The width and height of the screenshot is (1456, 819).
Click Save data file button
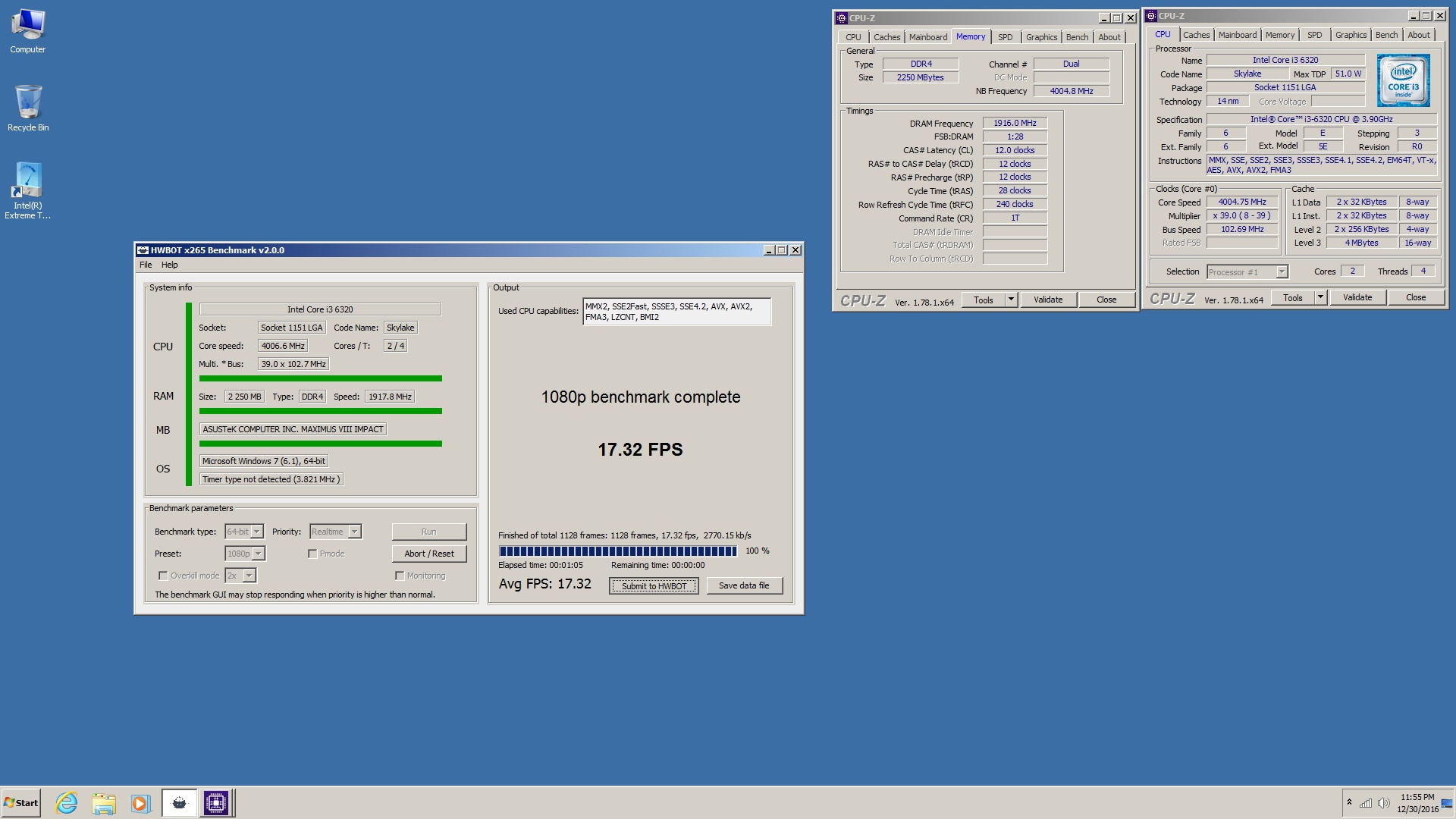pos(744,585)
